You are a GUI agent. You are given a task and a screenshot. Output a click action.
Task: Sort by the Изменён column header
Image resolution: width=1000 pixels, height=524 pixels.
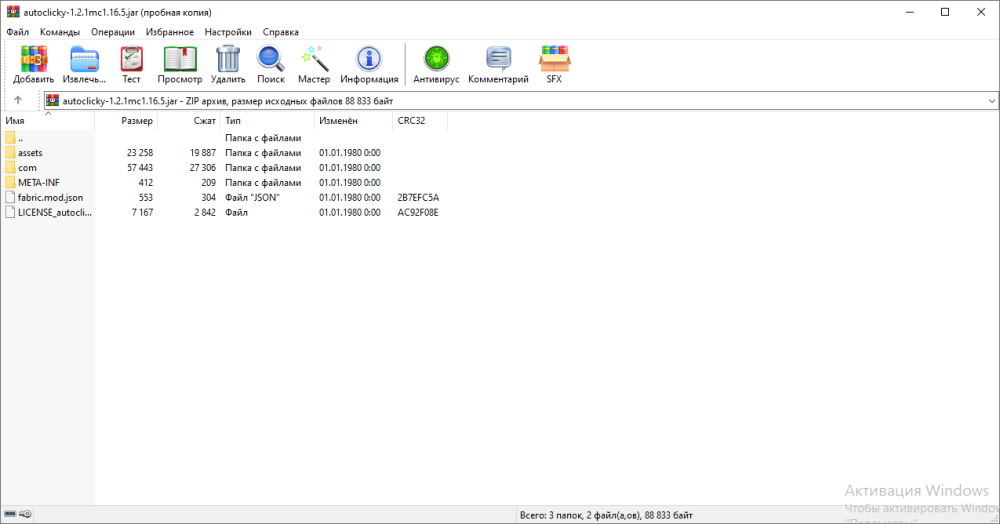pos(353,120)
